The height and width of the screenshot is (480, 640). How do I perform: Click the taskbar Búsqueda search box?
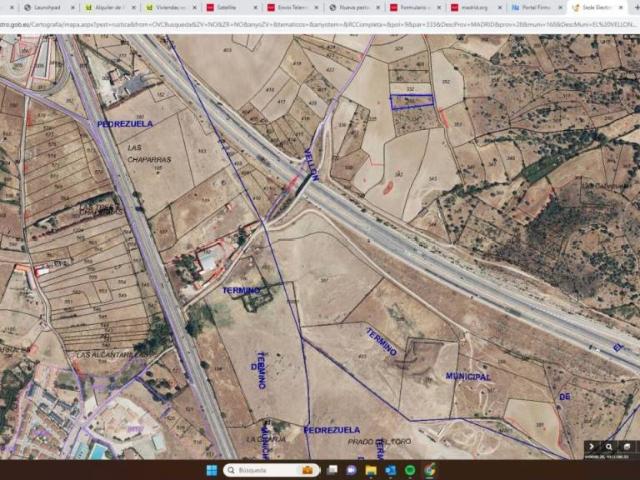point(271,470)
